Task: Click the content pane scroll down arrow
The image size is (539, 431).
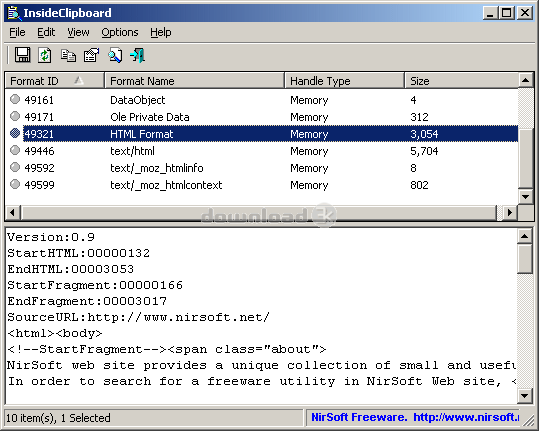Action: (525, 396)
